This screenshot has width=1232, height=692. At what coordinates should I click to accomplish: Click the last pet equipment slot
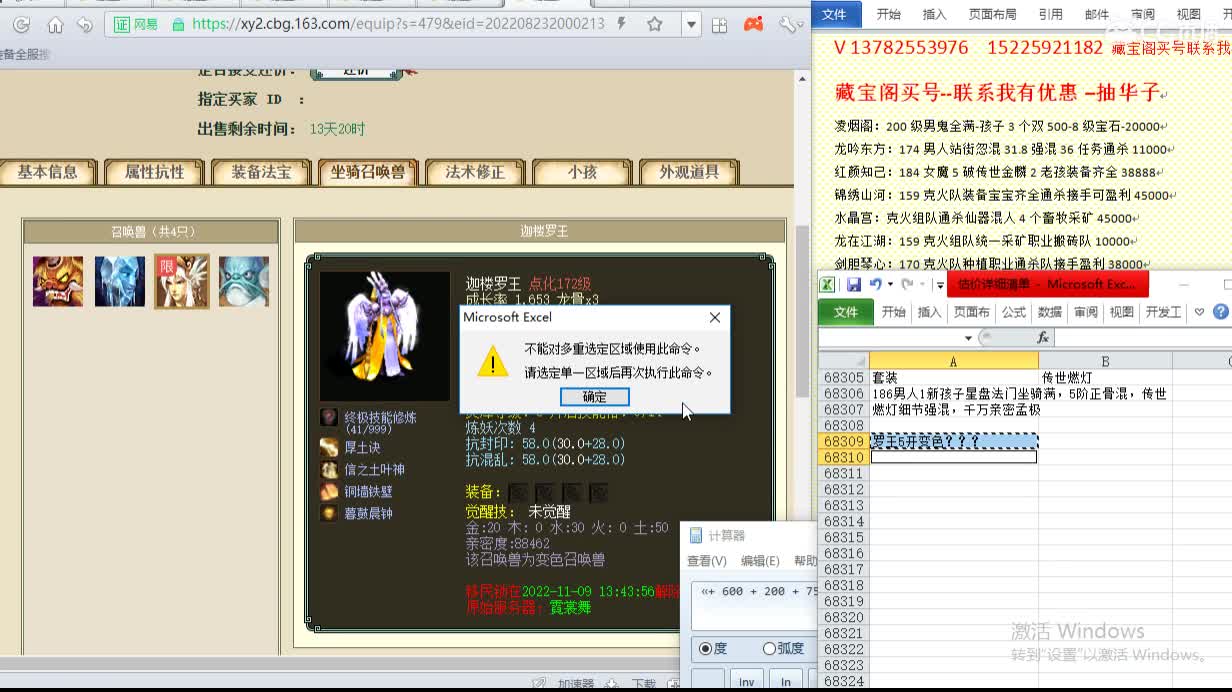click(x=598, y=492)
